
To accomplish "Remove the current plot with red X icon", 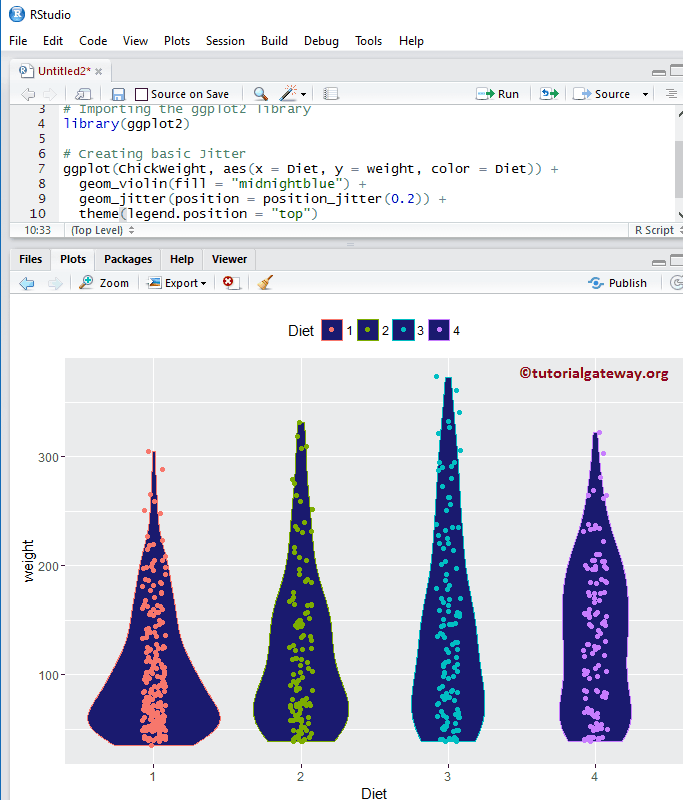I will coord(231,283).
